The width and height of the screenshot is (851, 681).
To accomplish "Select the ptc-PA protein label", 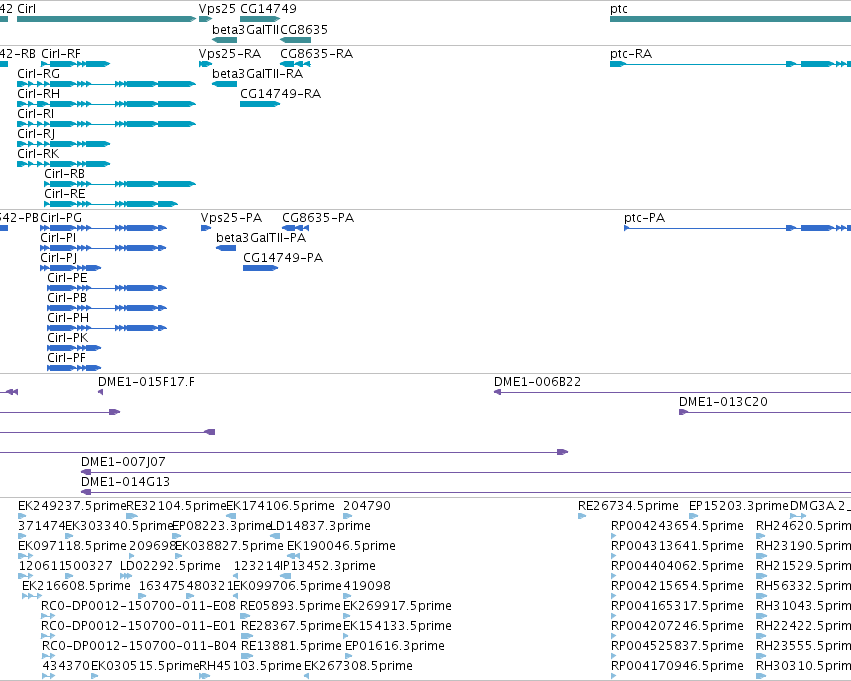I will click(645, 218).
